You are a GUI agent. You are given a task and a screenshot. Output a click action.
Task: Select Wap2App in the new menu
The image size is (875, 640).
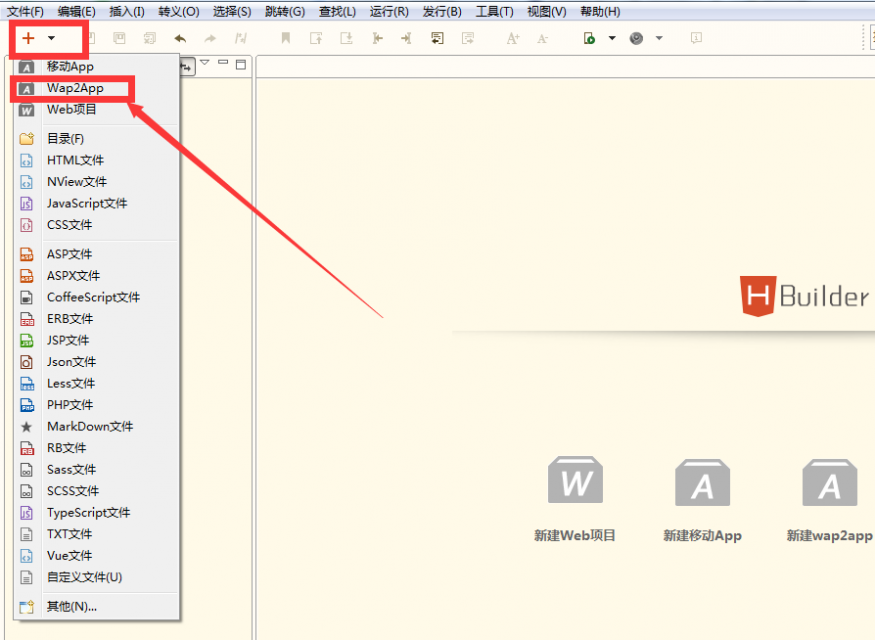(x=96, y=88)
